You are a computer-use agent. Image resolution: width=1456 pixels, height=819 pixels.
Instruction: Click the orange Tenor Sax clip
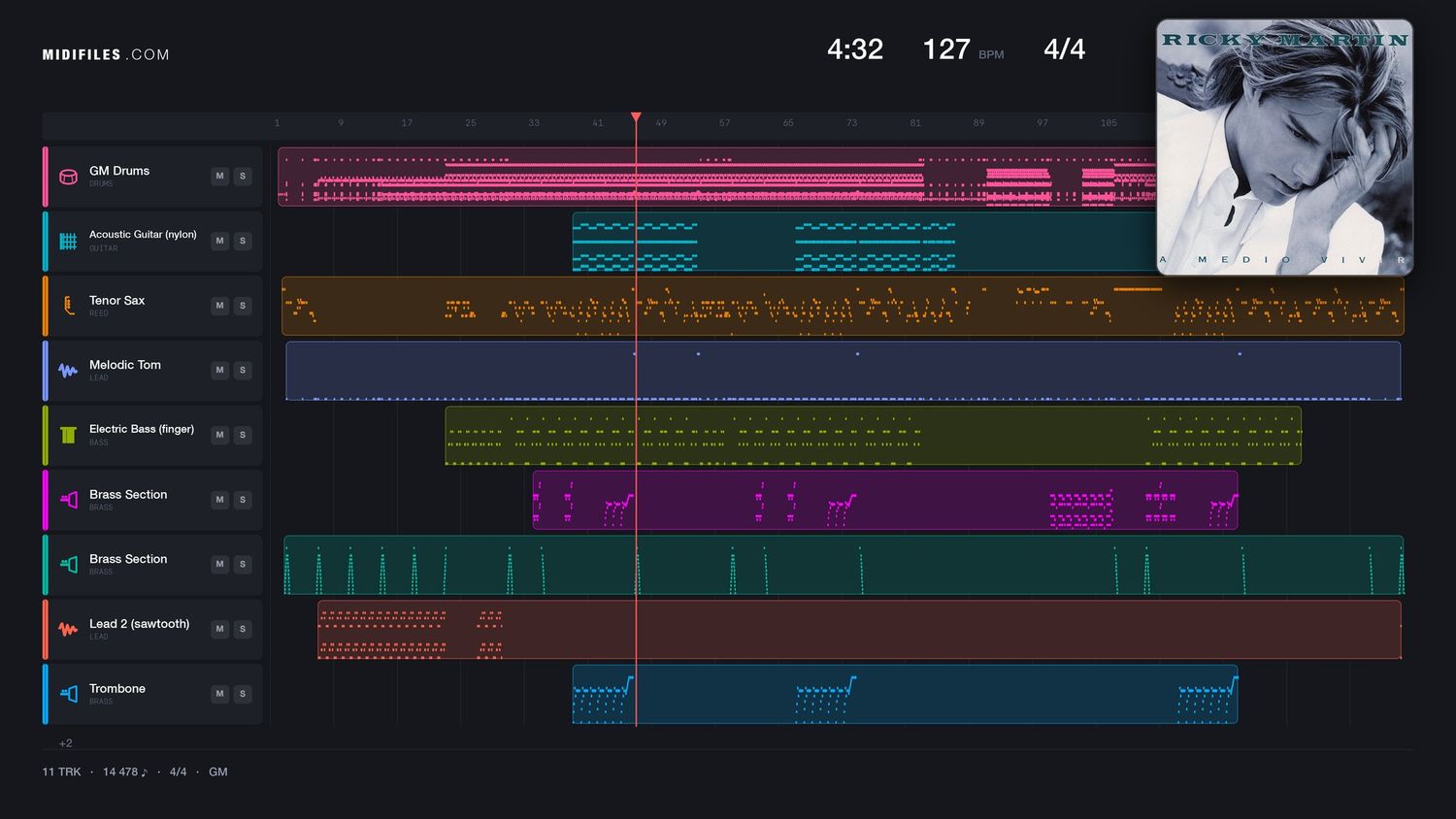coord(843,306)
